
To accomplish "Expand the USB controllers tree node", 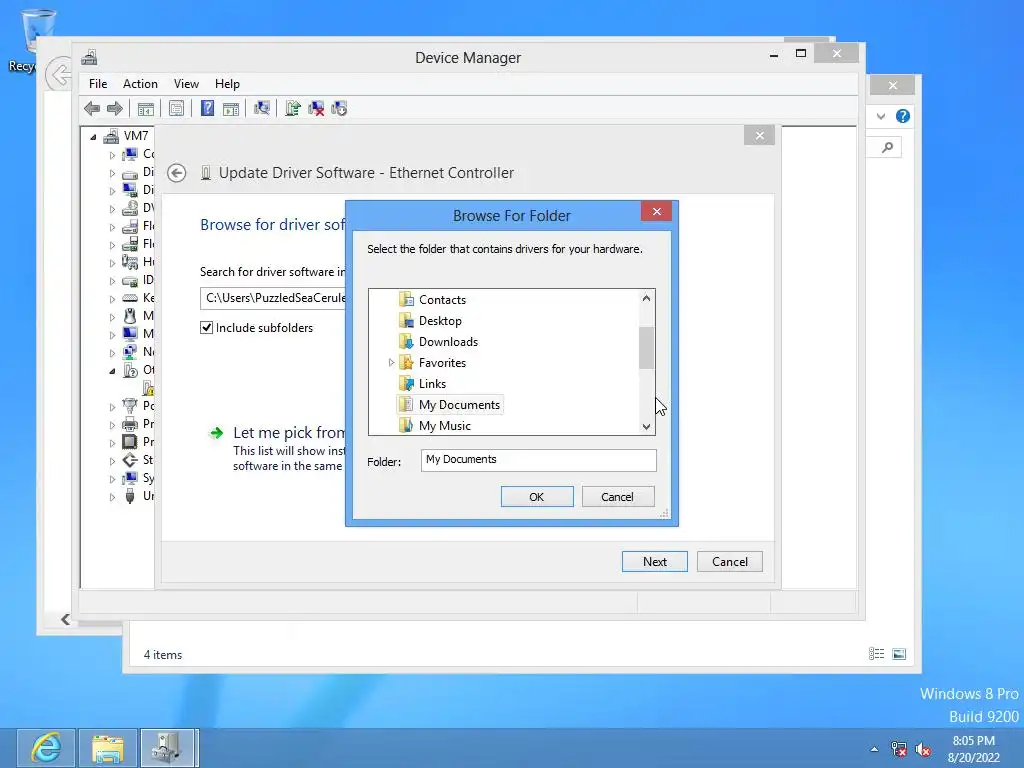I will click(x=112, y=497).
